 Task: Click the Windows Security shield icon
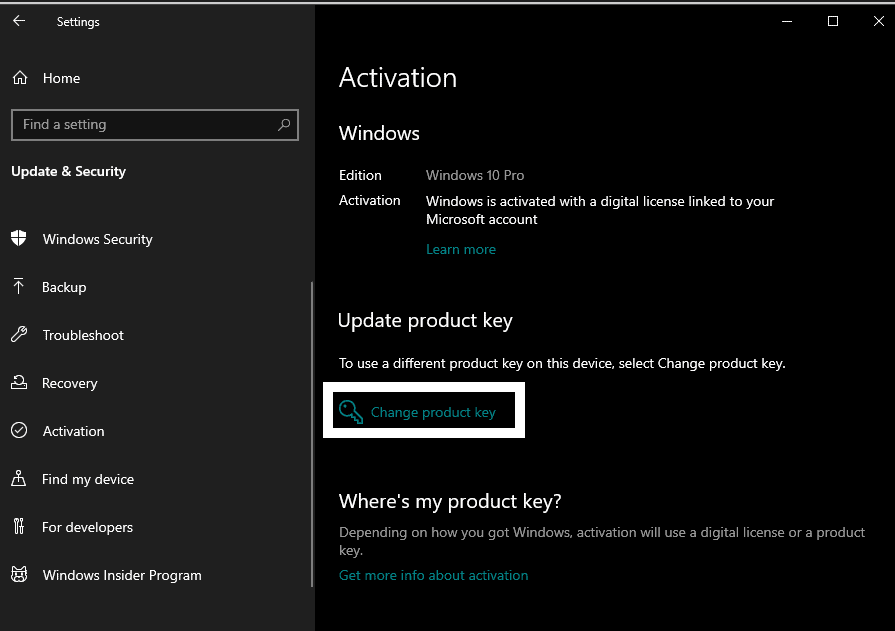[19, 238]
